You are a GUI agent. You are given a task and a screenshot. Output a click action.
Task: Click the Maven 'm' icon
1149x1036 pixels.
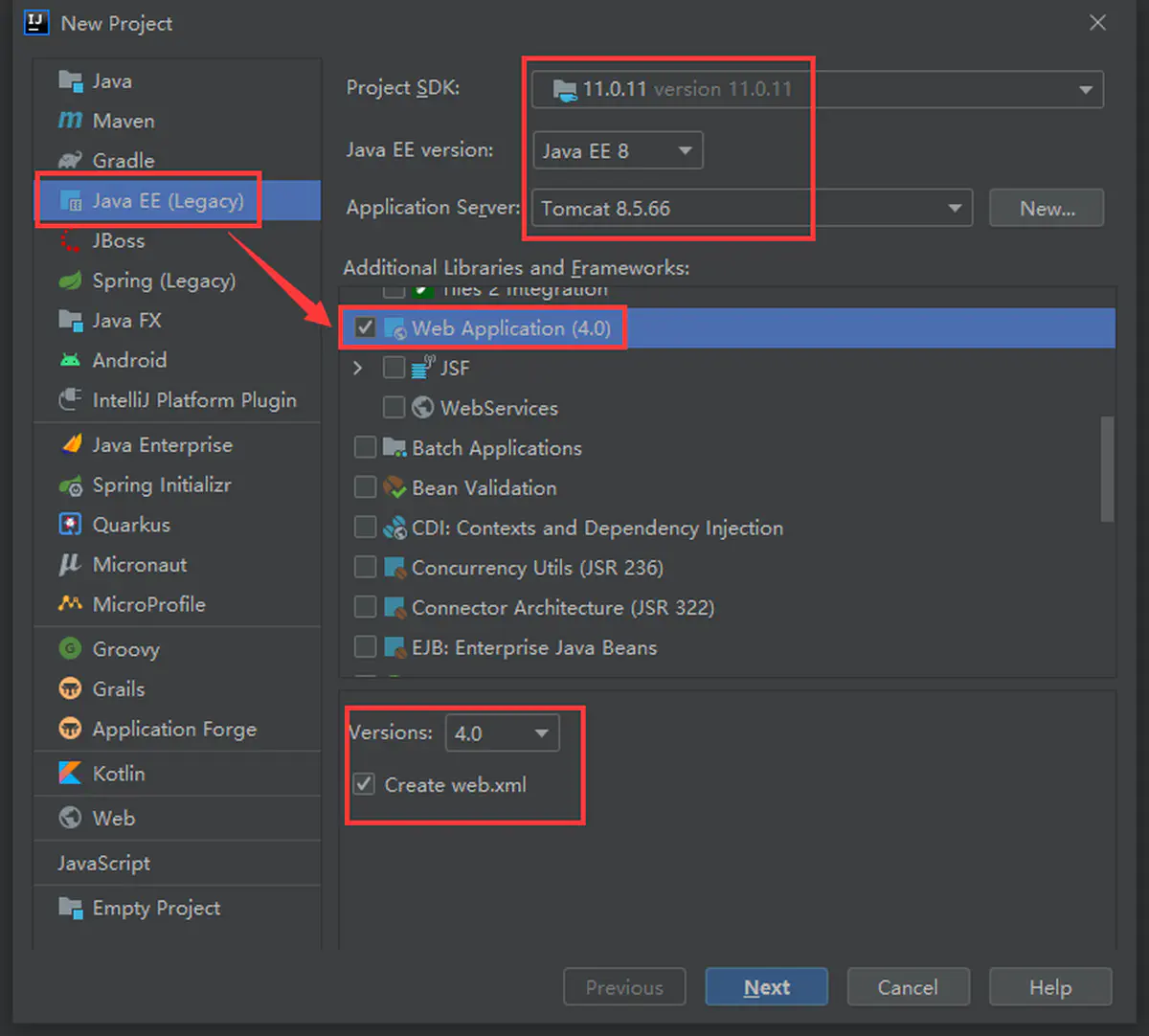point(70,121)
